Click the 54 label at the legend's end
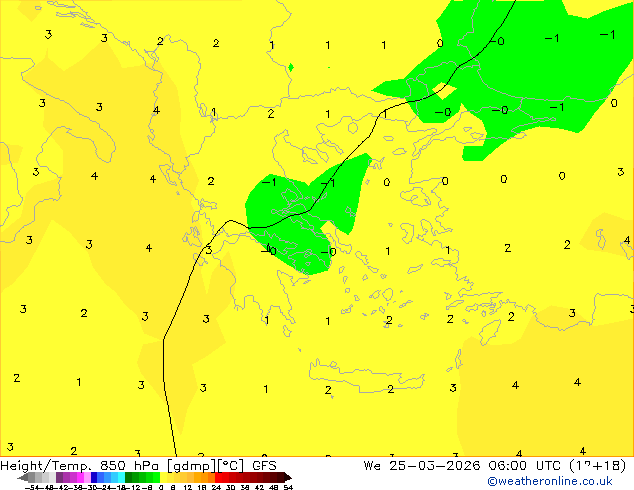 click(x=288, y=487)
